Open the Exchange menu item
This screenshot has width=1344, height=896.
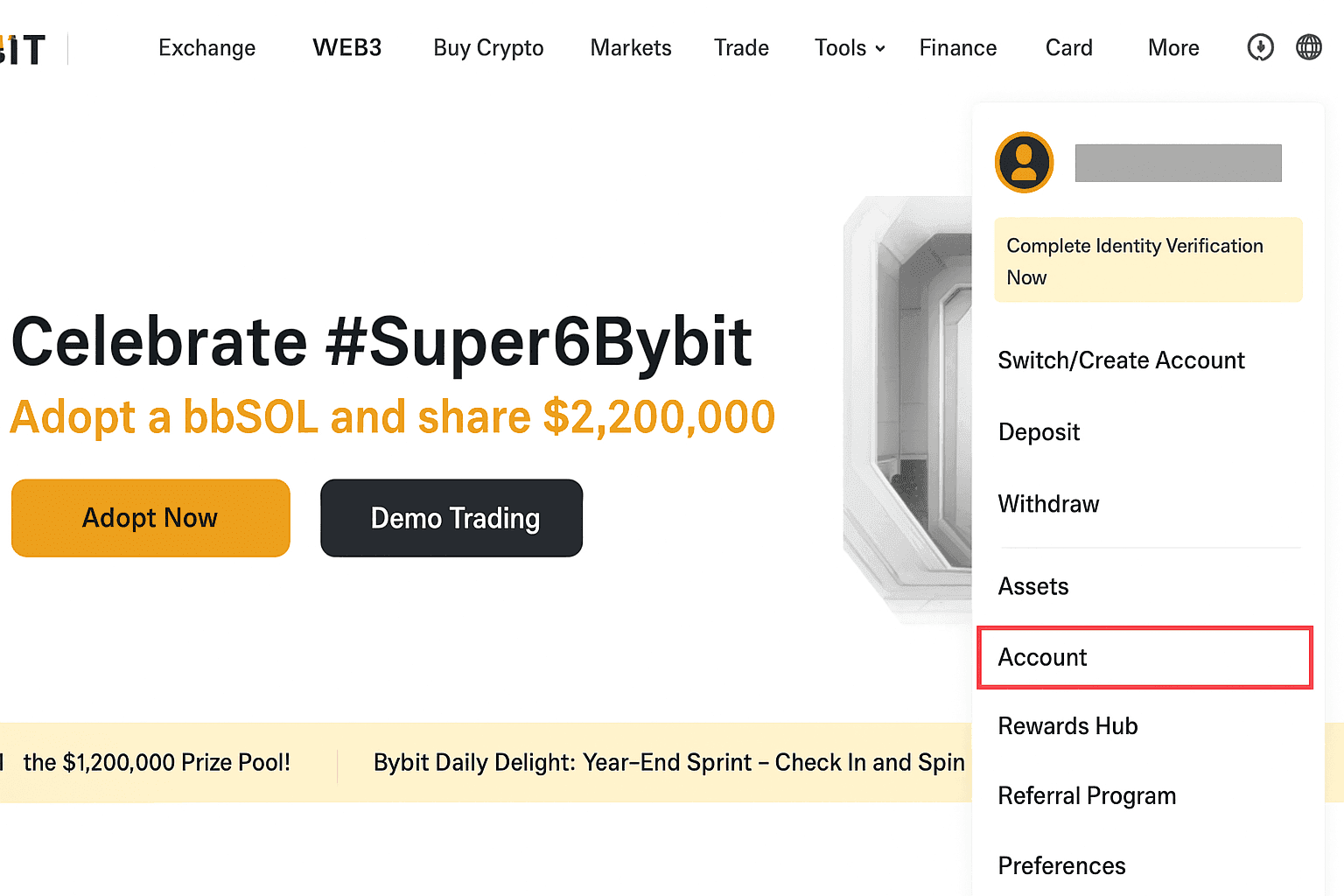tap(207, 48)
